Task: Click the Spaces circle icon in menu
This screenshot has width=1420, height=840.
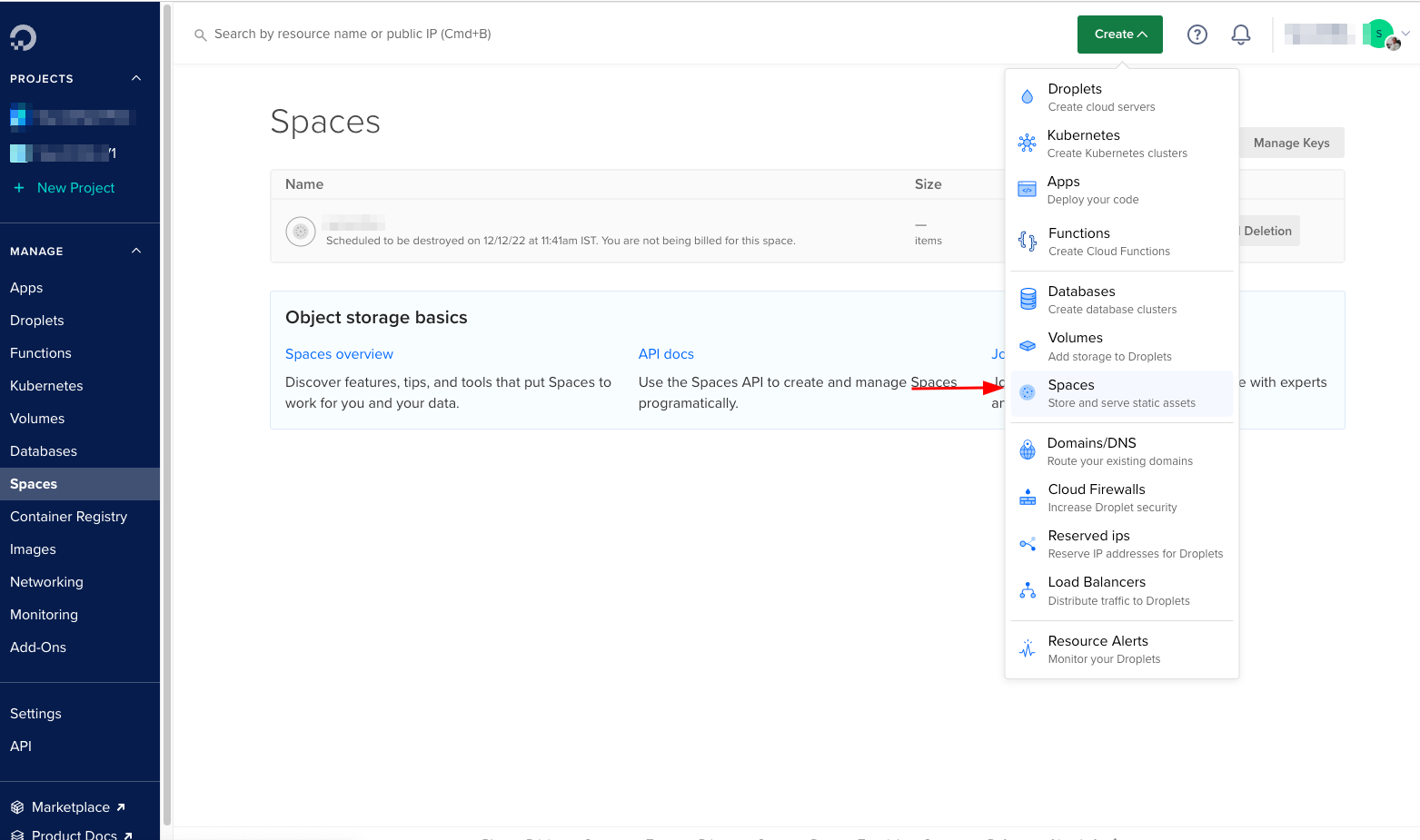Action: click(1028, 392)
